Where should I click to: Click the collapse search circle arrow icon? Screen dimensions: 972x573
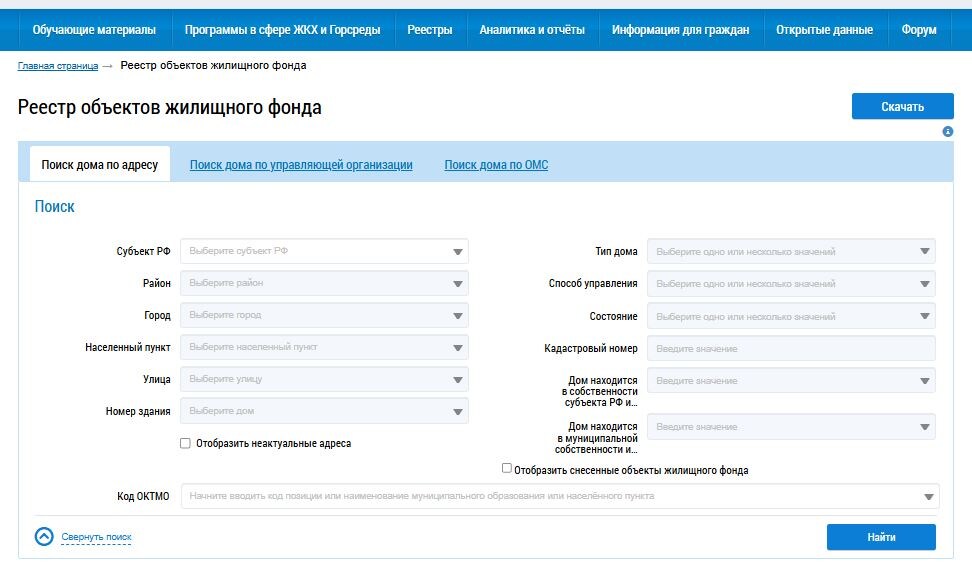(44, 536)
